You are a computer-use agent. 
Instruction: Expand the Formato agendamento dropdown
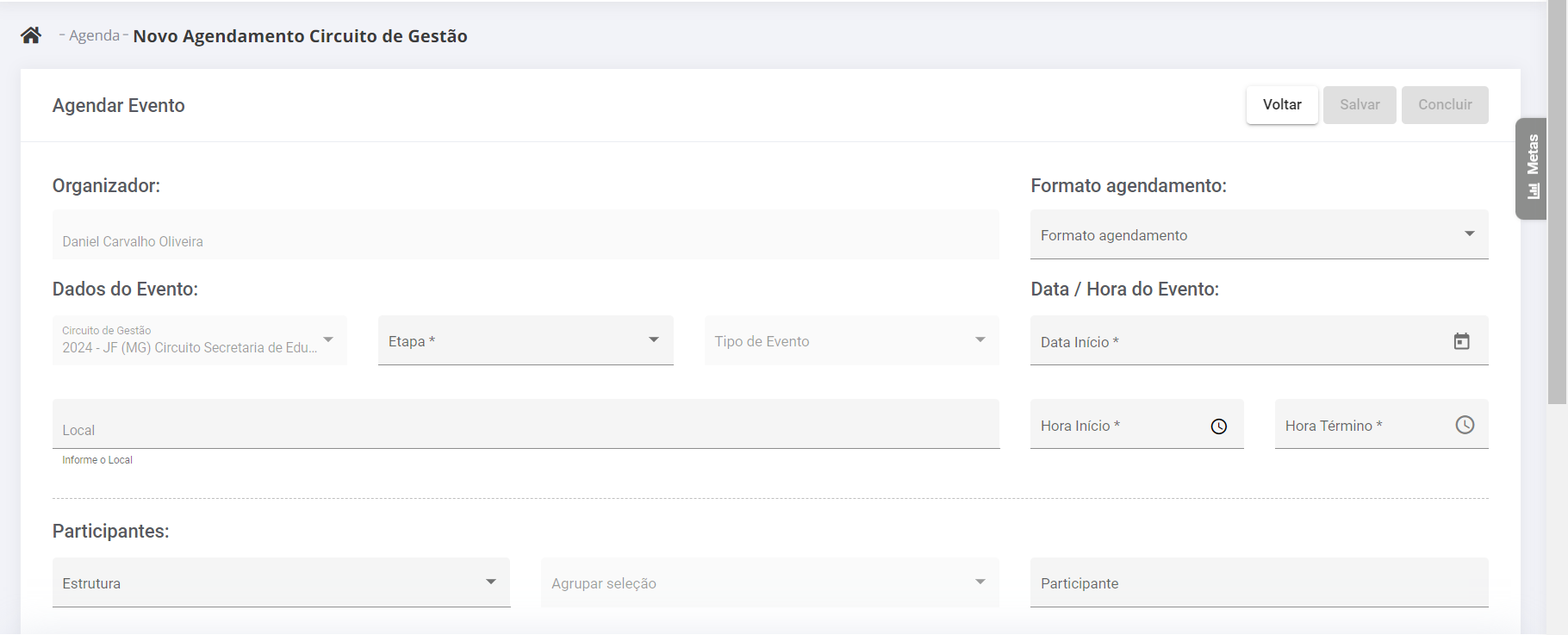[1259, 234]
